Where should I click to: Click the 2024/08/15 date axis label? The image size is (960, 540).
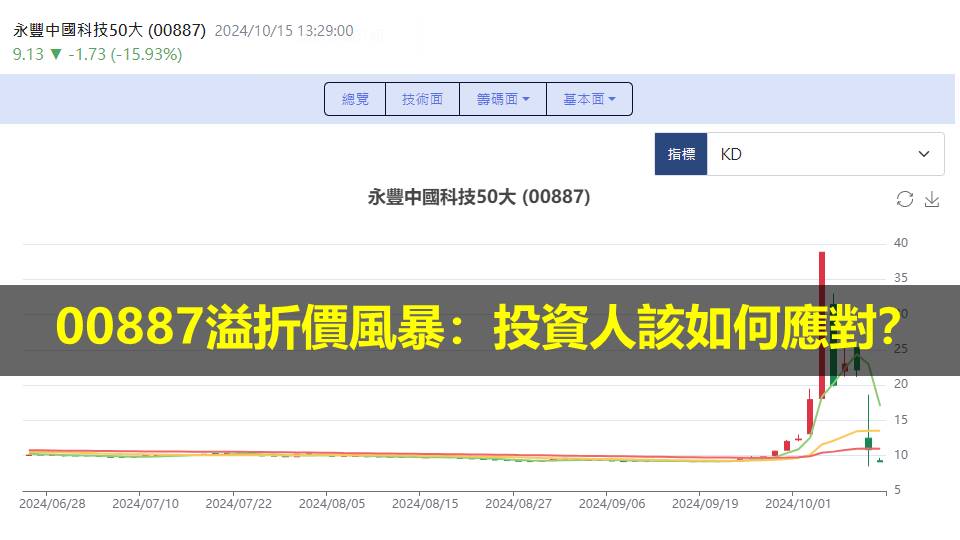click(x=425, y=504)
